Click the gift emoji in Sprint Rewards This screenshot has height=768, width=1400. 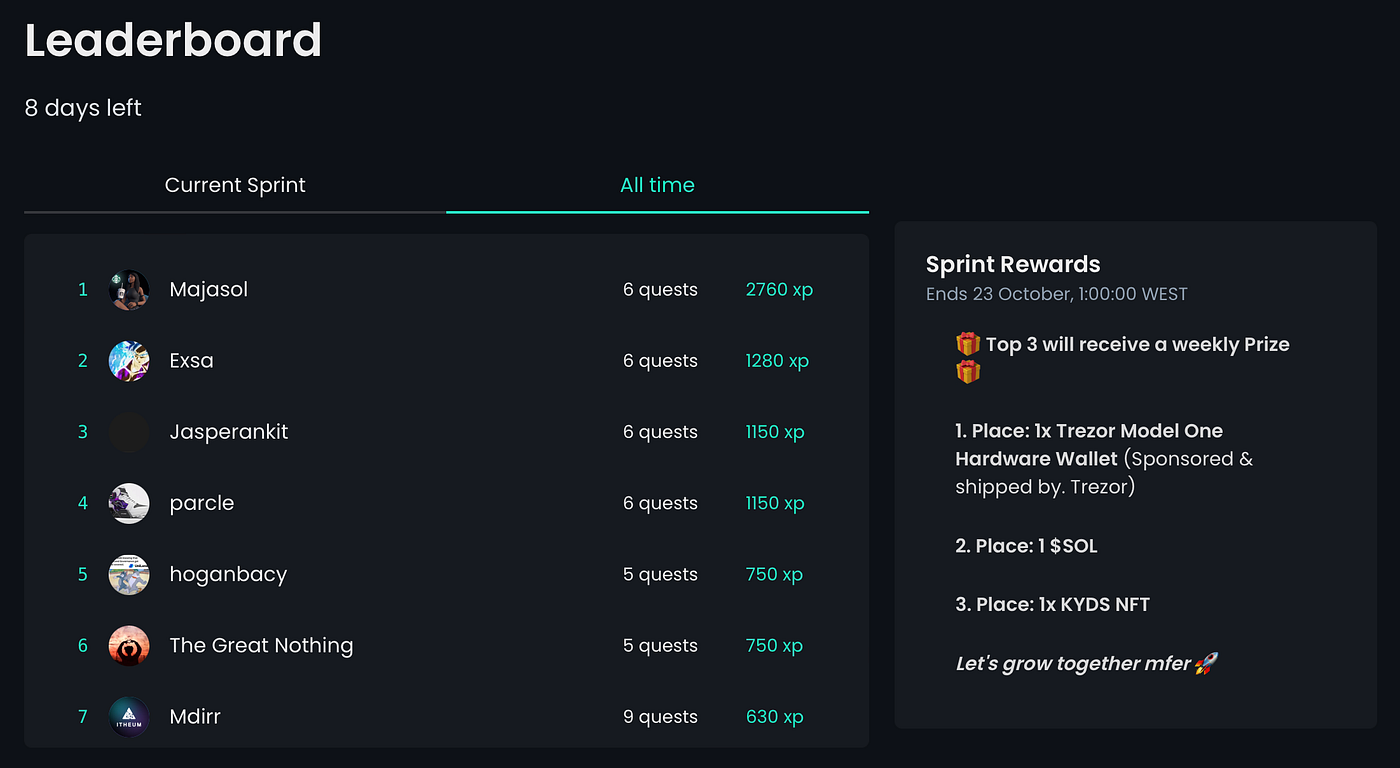pos(967,344)
